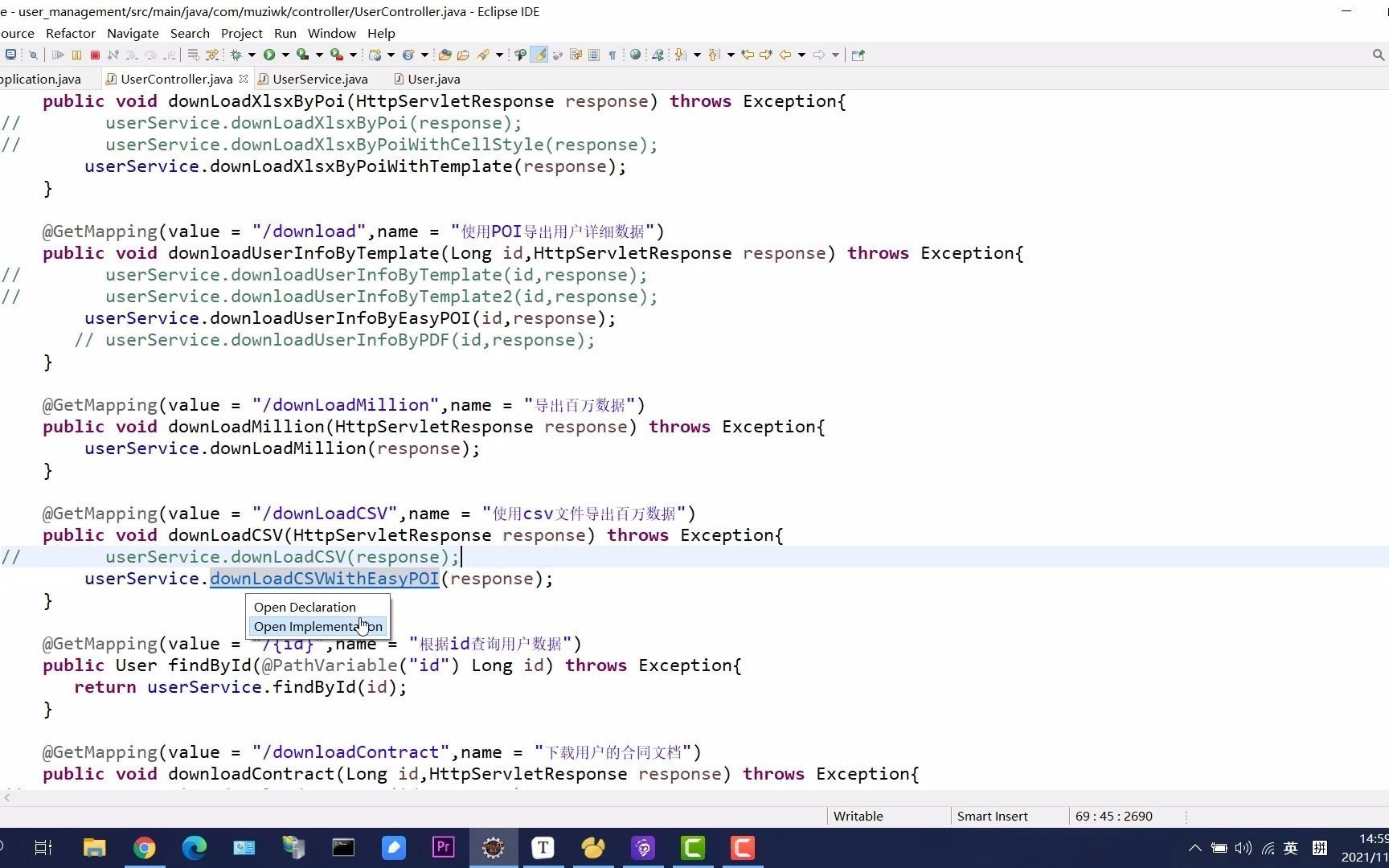Image resolution: width=1389 pixels, height=868 pixels.
Task: Select the UserController.java tab
Action: pyautogui.click(x=176, y=79)
